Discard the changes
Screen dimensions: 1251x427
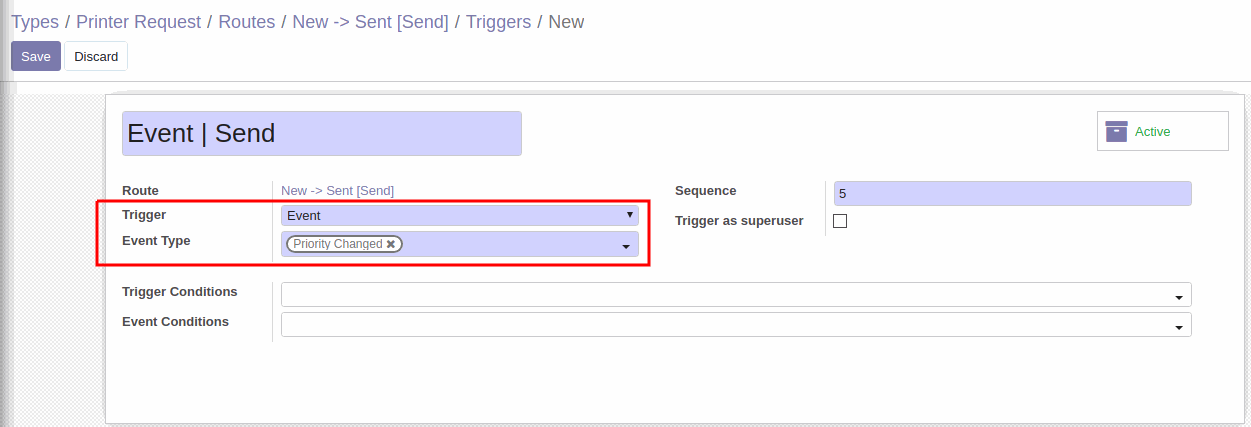tap(96, 56)
